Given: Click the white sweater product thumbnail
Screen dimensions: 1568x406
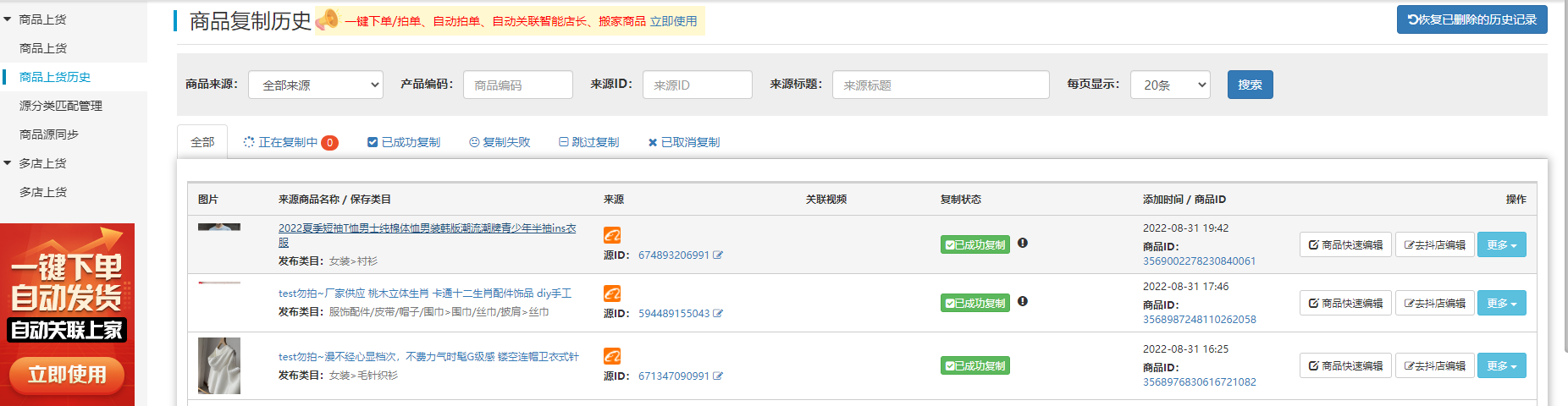Looking at the screenshot, I should pos(219,365).
